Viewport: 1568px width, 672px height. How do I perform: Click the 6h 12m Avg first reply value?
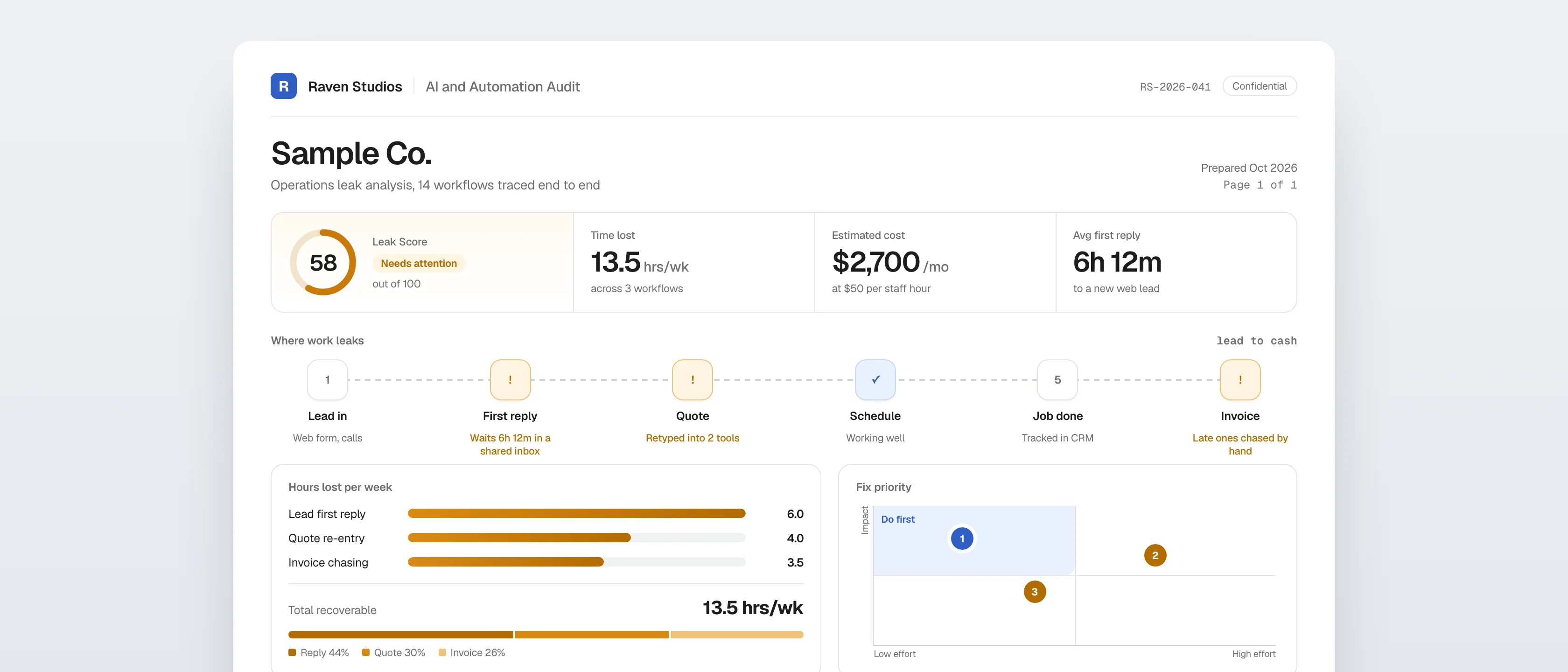tap(1117, 262)
